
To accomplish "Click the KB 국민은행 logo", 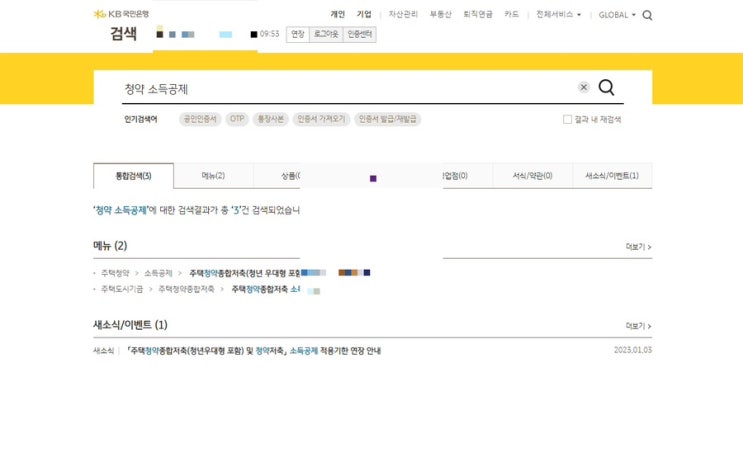I will 121,14.
